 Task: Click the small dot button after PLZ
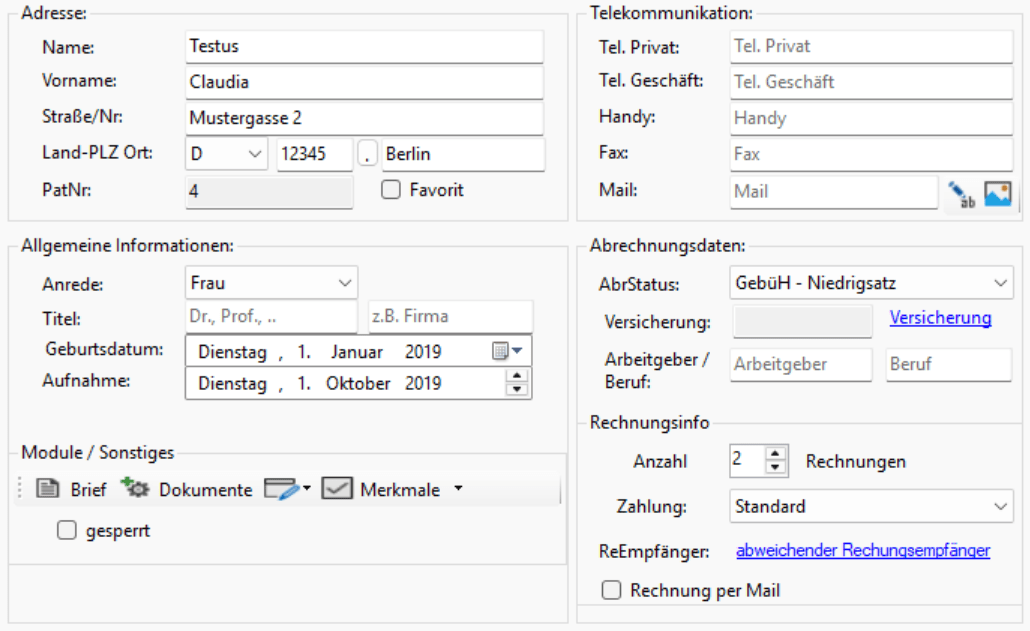point(369,155)
